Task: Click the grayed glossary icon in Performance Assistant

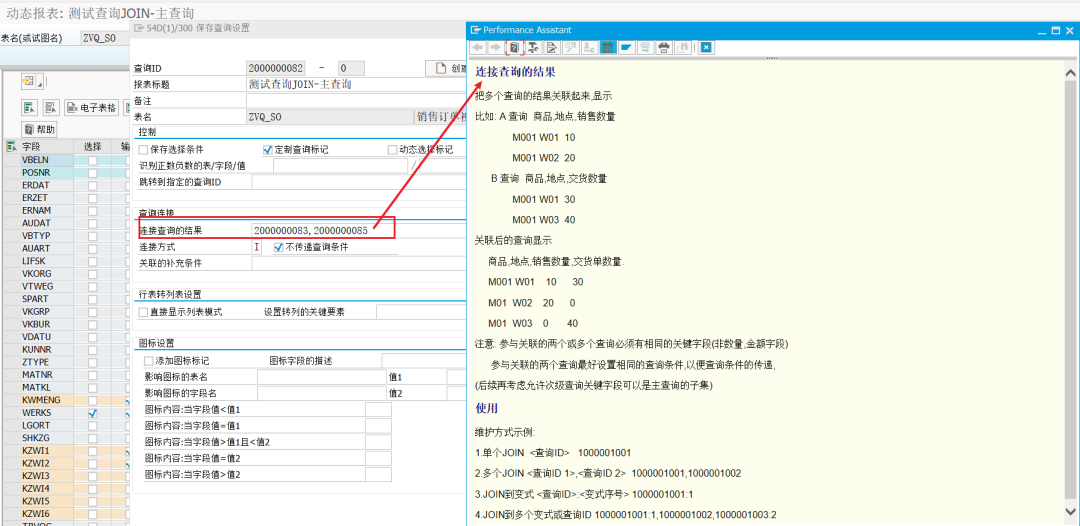Action: click(x=571, y=48)
